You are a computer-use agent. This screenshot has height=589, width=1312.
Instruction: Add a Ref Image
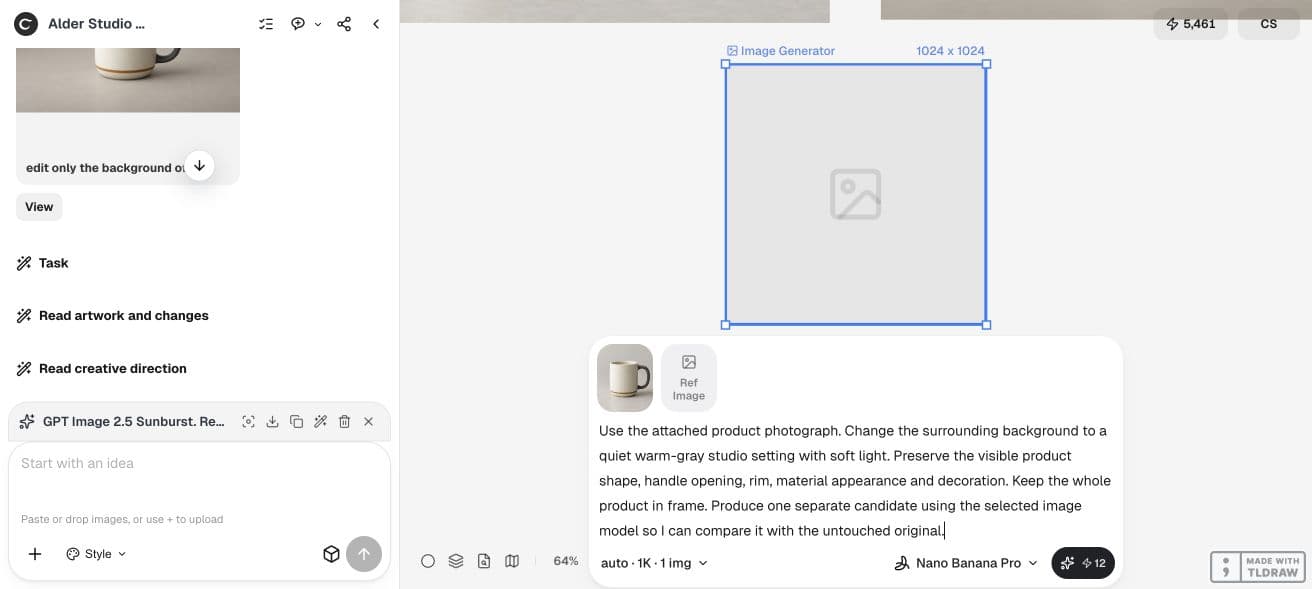[x=689, y=378]
